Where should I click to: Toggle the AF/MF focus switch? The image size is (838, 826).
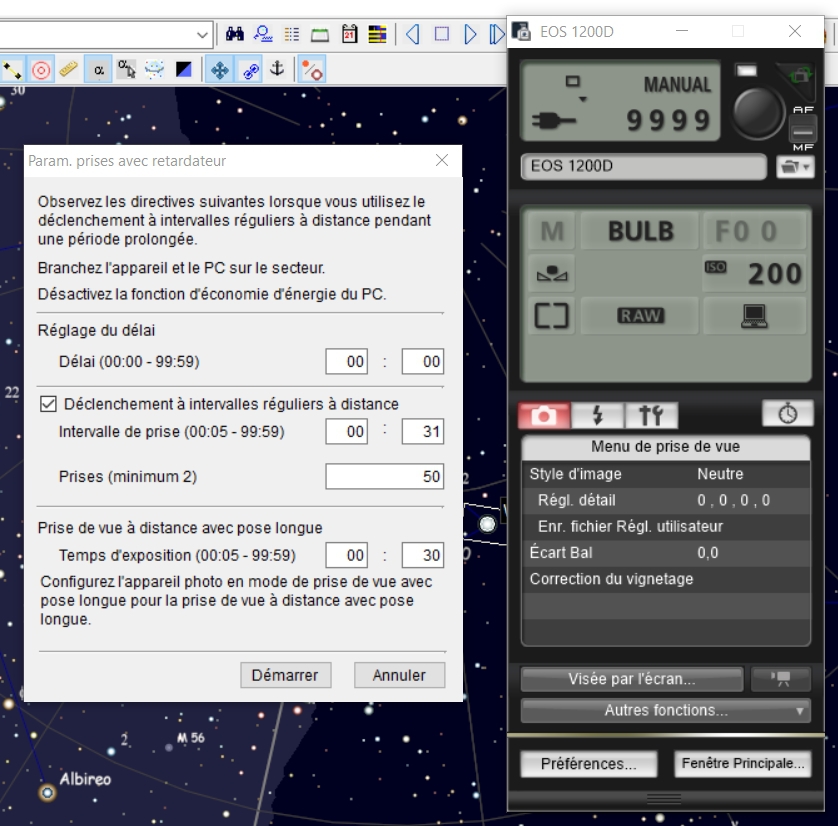(803, 130)
